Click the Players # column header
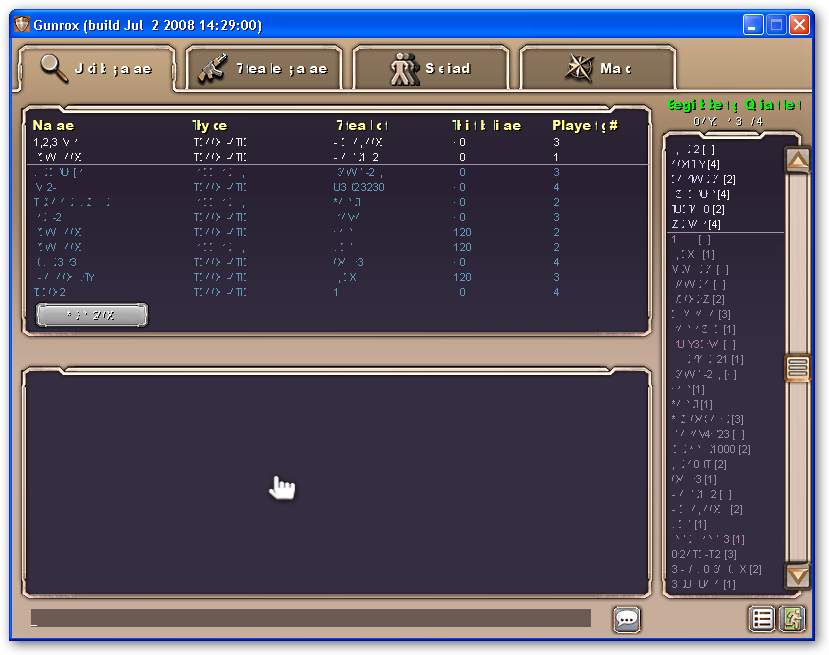This screenshot has height=655, width=829. coord(585,126)
